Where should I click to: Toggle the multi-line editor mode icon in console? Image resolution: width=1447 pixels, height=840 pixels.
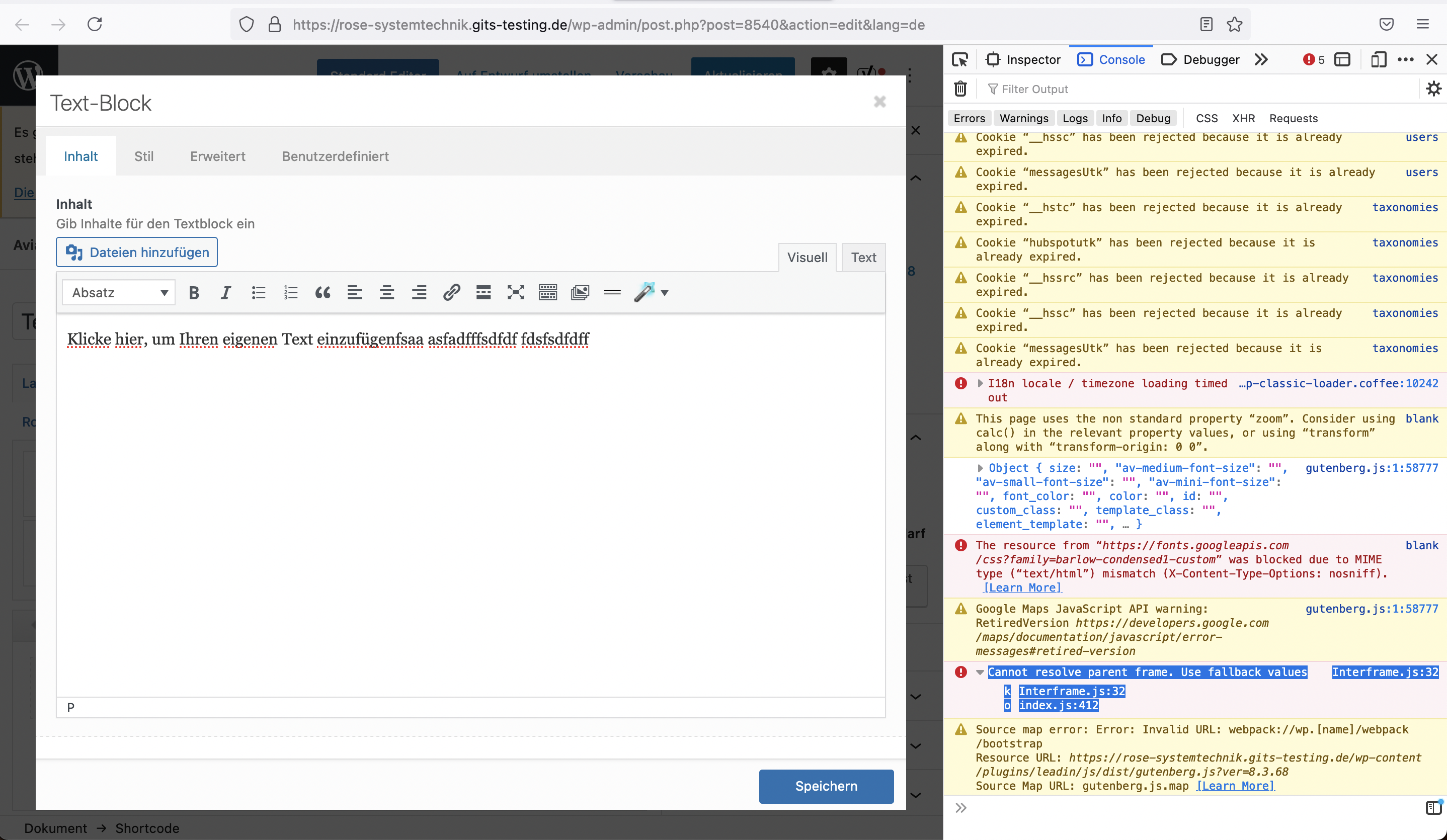[1433, 807]
